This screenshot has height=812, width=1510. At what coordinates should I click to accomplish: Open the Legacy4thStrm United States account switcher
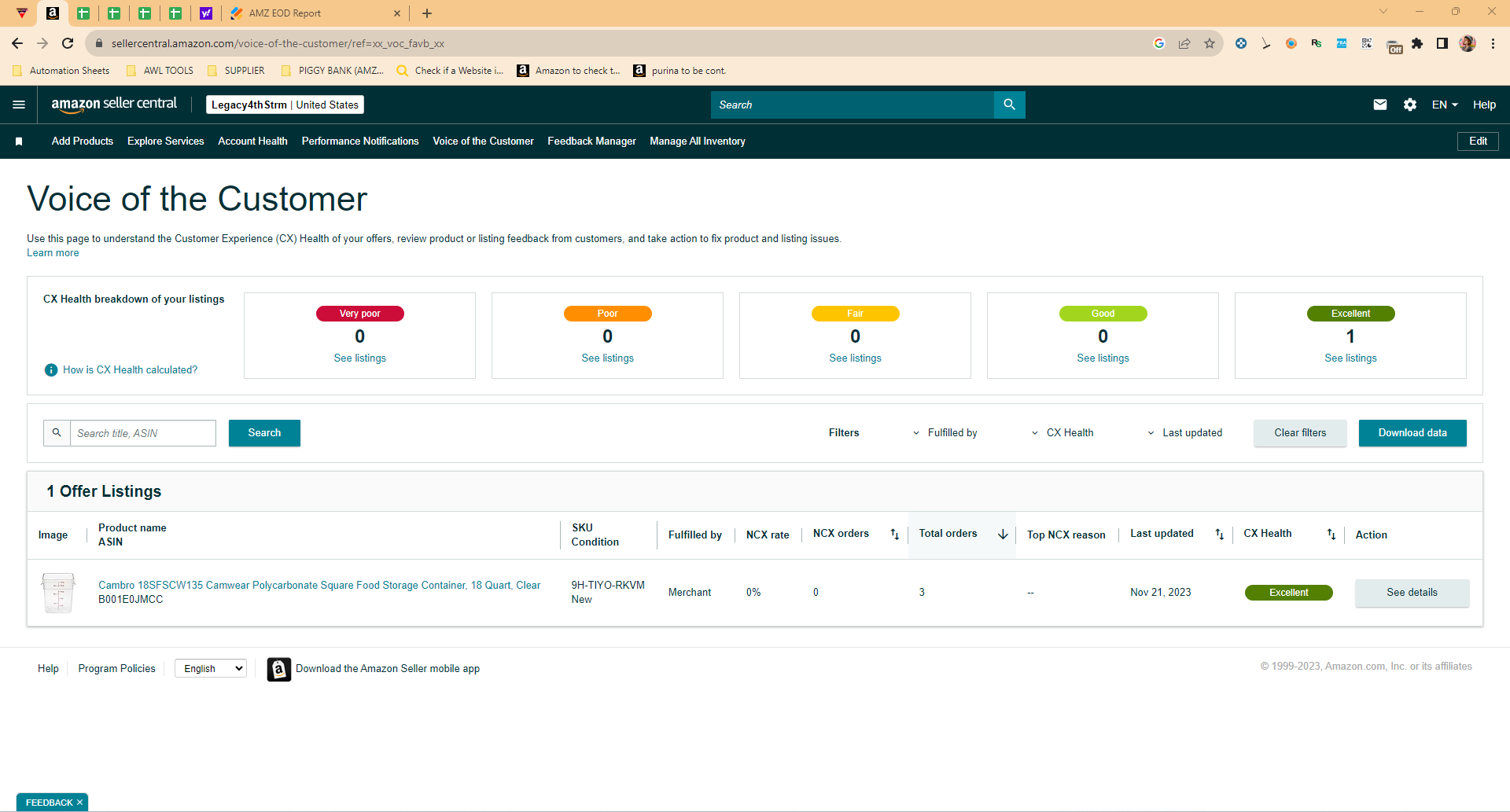[x=285, y=105]
